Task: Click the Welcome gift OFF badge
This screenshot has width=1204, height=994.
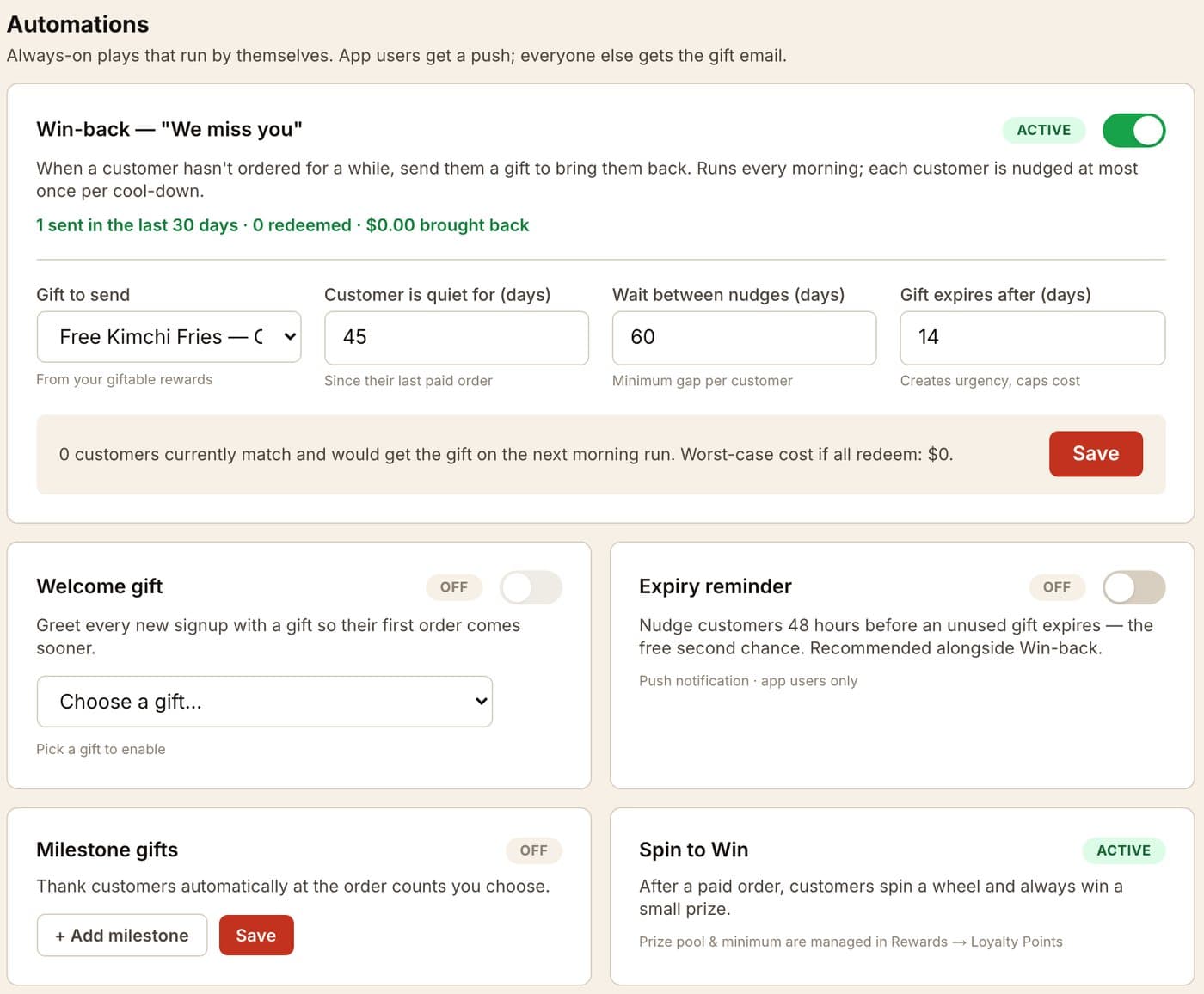Action: click(454, 587)
